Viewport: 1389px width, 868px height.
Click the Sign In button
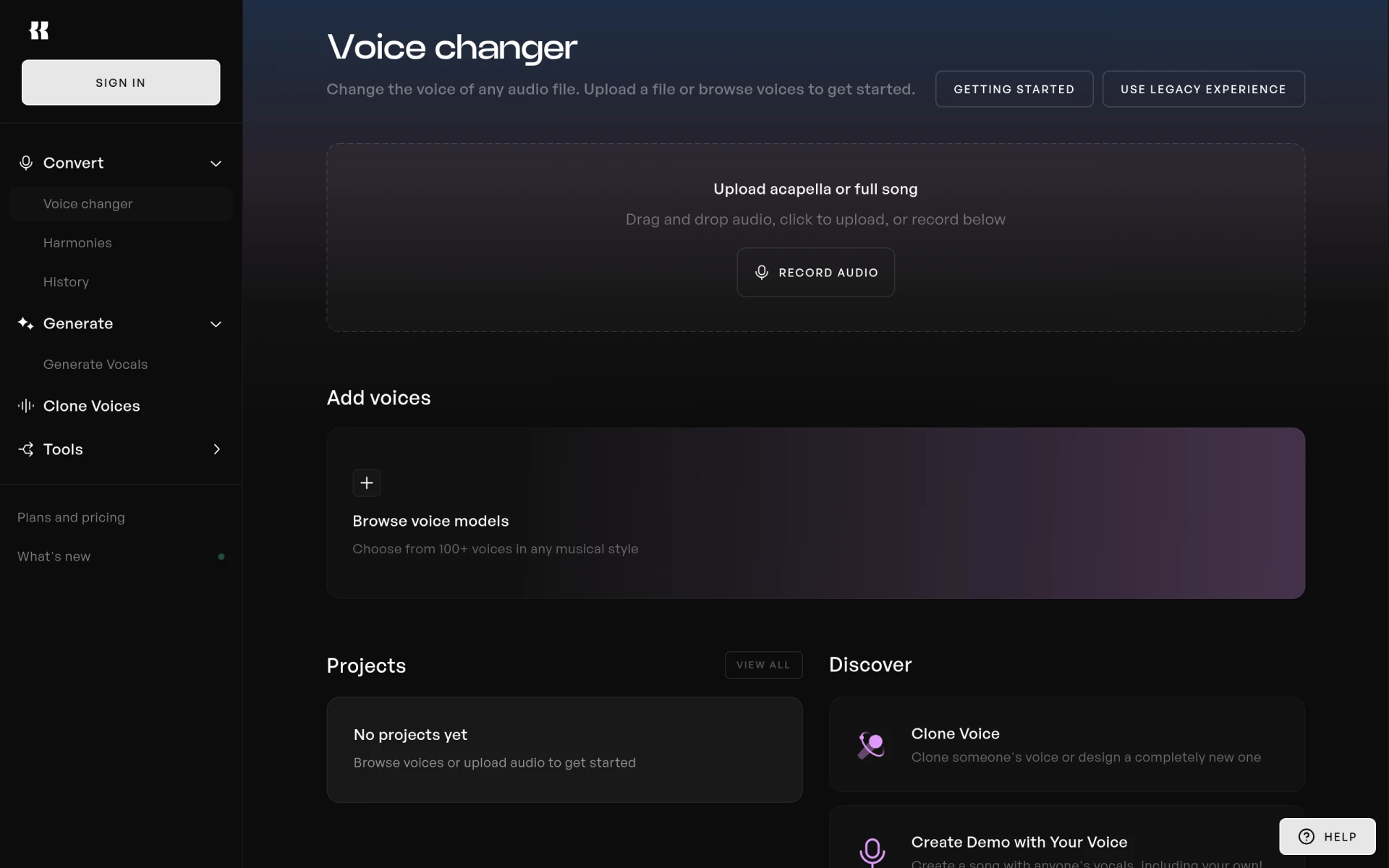tap(121, 82)
